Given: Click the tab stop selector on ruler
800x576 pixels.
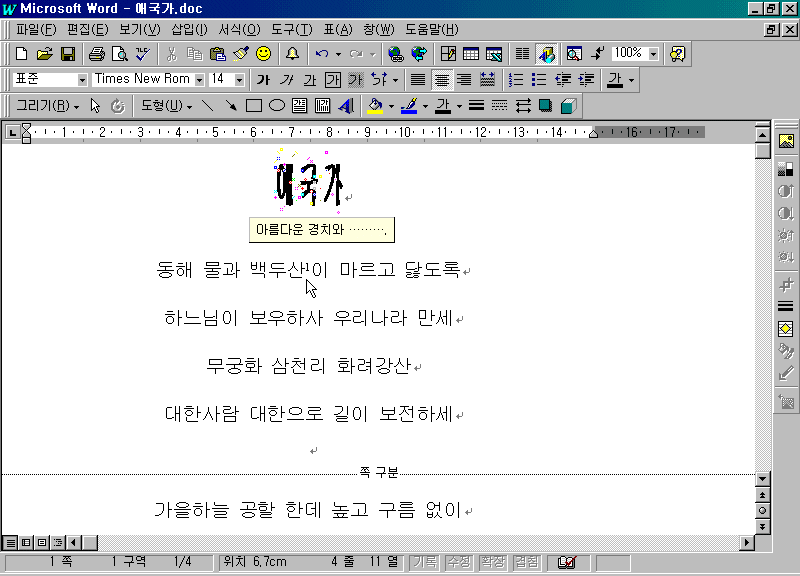Looking at the screenshot, I should click(12, 133).
